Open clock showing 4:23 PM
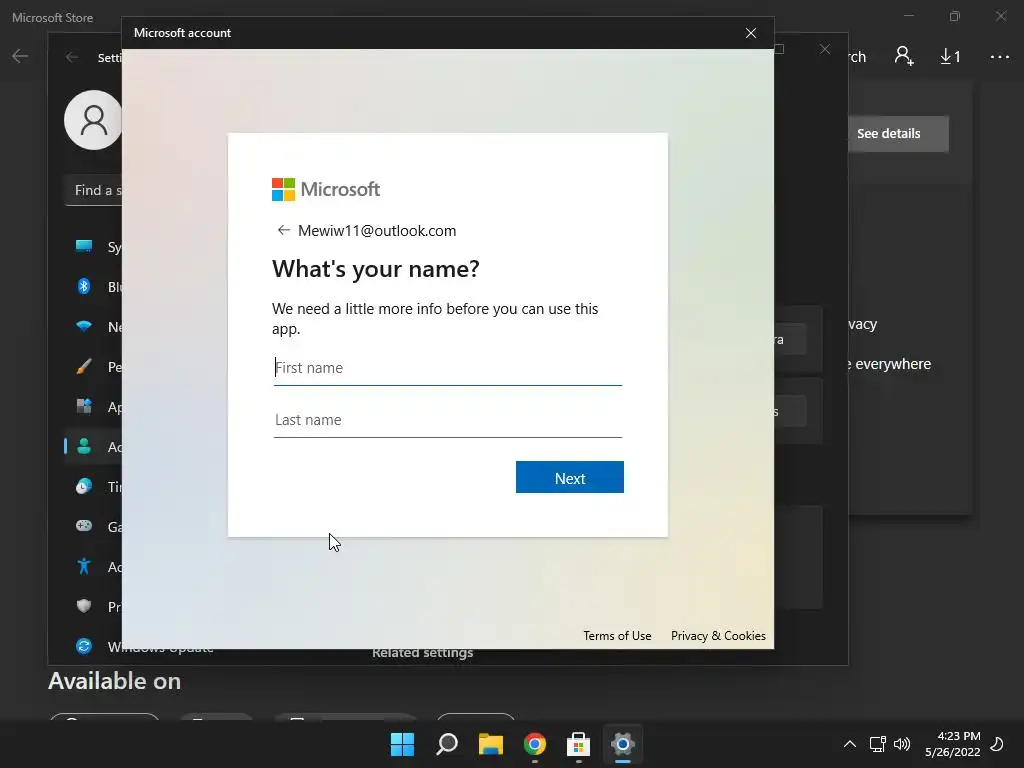Image resolution: width=1024 pixels, height=768 pixels. click(x=953, y=744)
